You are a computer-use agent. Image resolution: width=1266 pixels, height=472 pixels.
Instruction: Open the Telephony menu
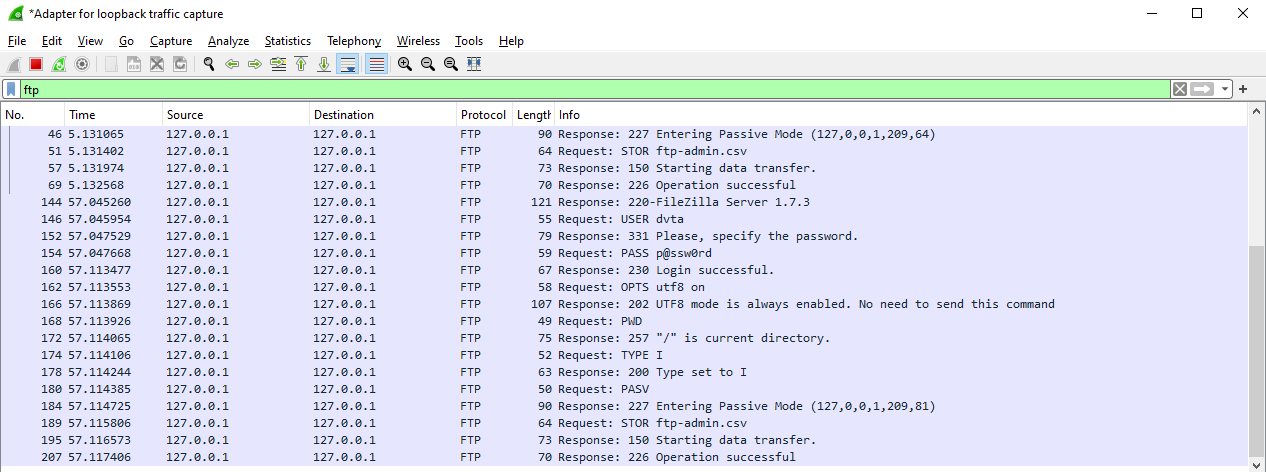tap(353, 41)
